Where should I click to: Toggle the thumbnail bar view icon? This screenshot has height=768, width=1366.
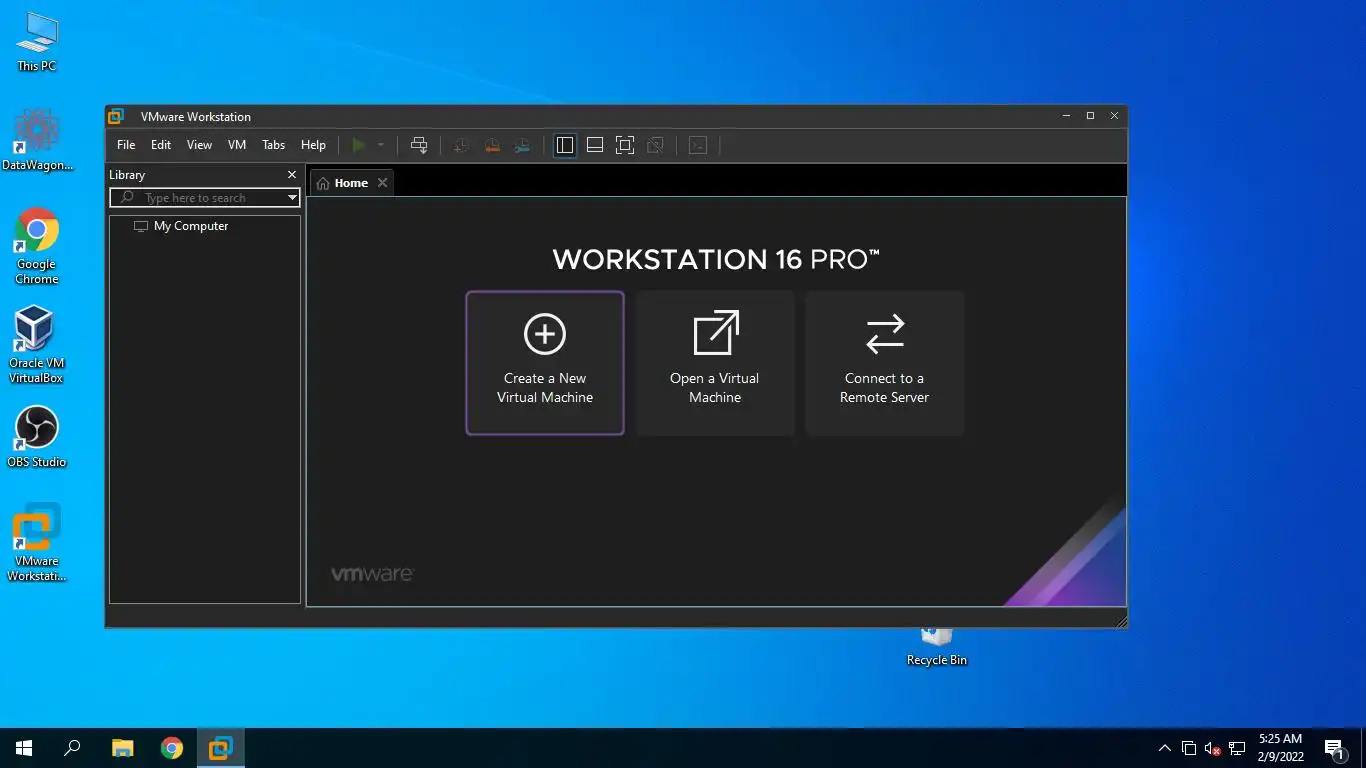[595, 145]
